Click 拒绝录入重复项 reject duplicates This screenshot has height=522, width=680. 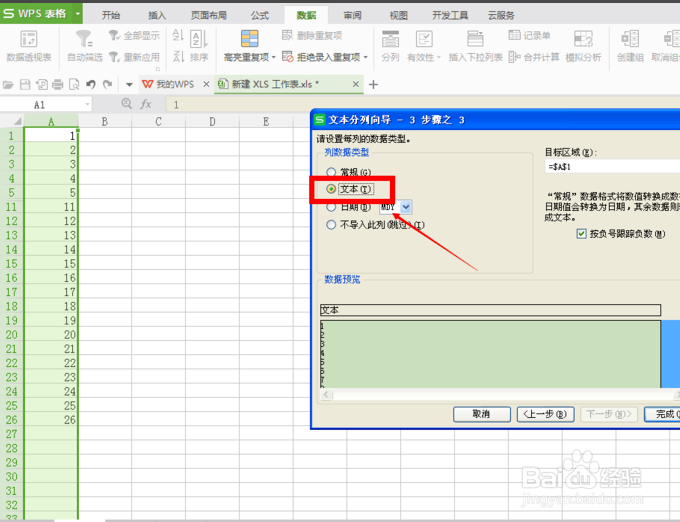pyautogui.click(x=321, y=57)
